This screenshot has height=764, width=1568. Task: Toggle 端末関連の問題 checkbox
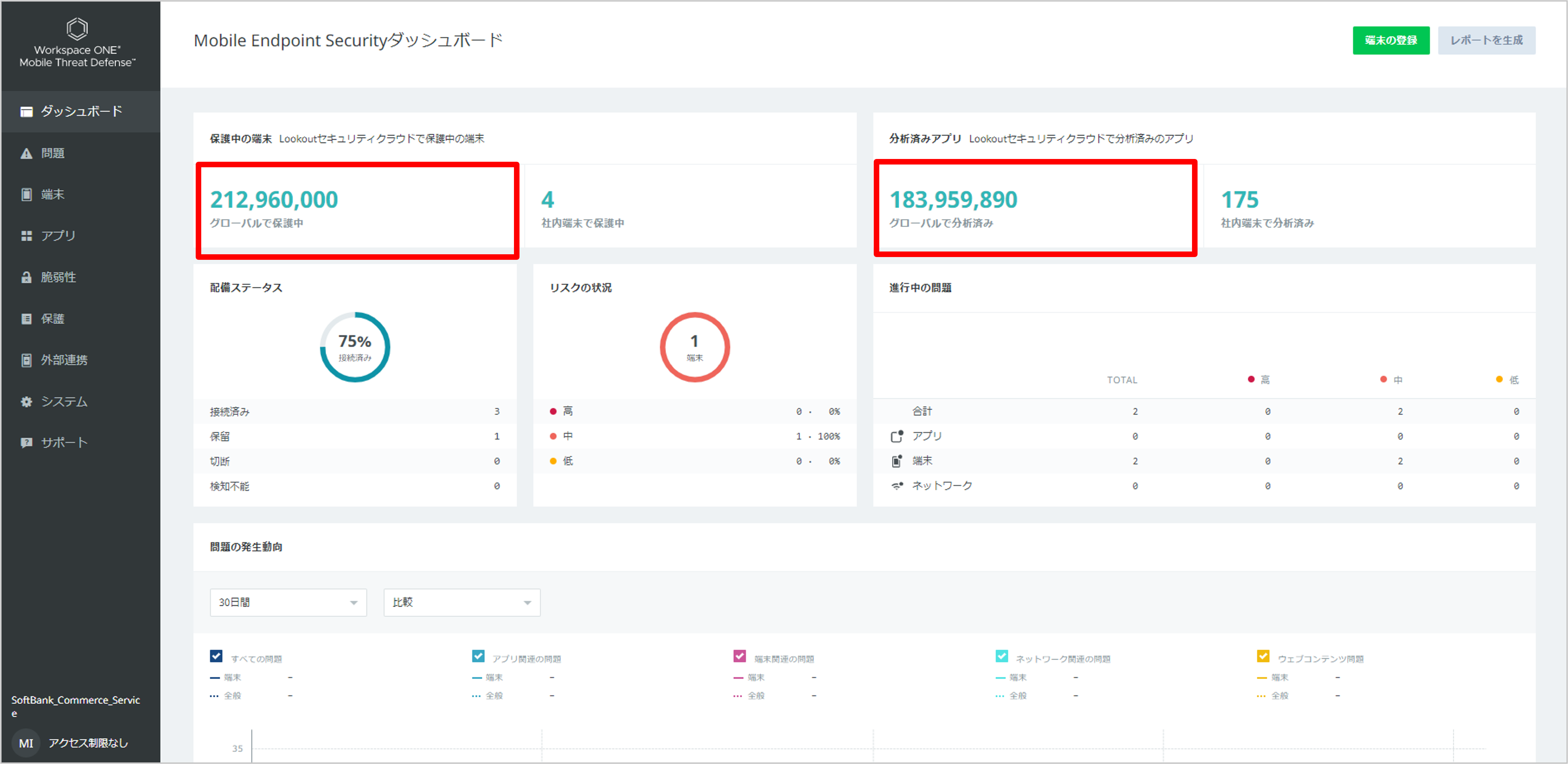tap(740, 656)
